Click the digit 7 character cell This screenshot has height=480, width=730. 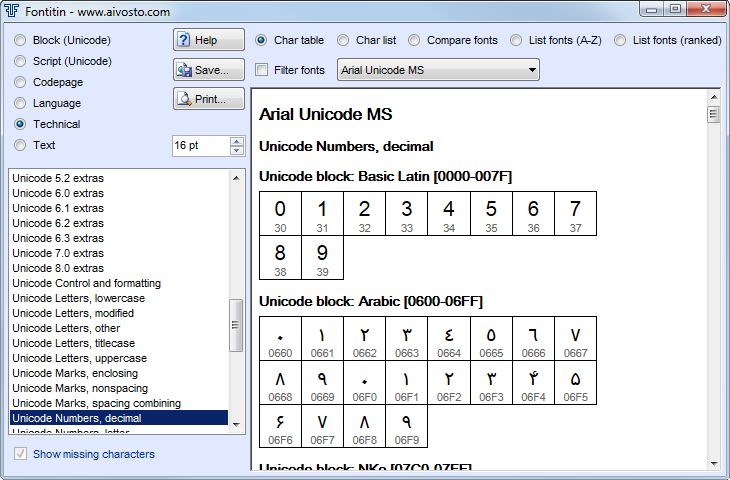click(575, 214)
